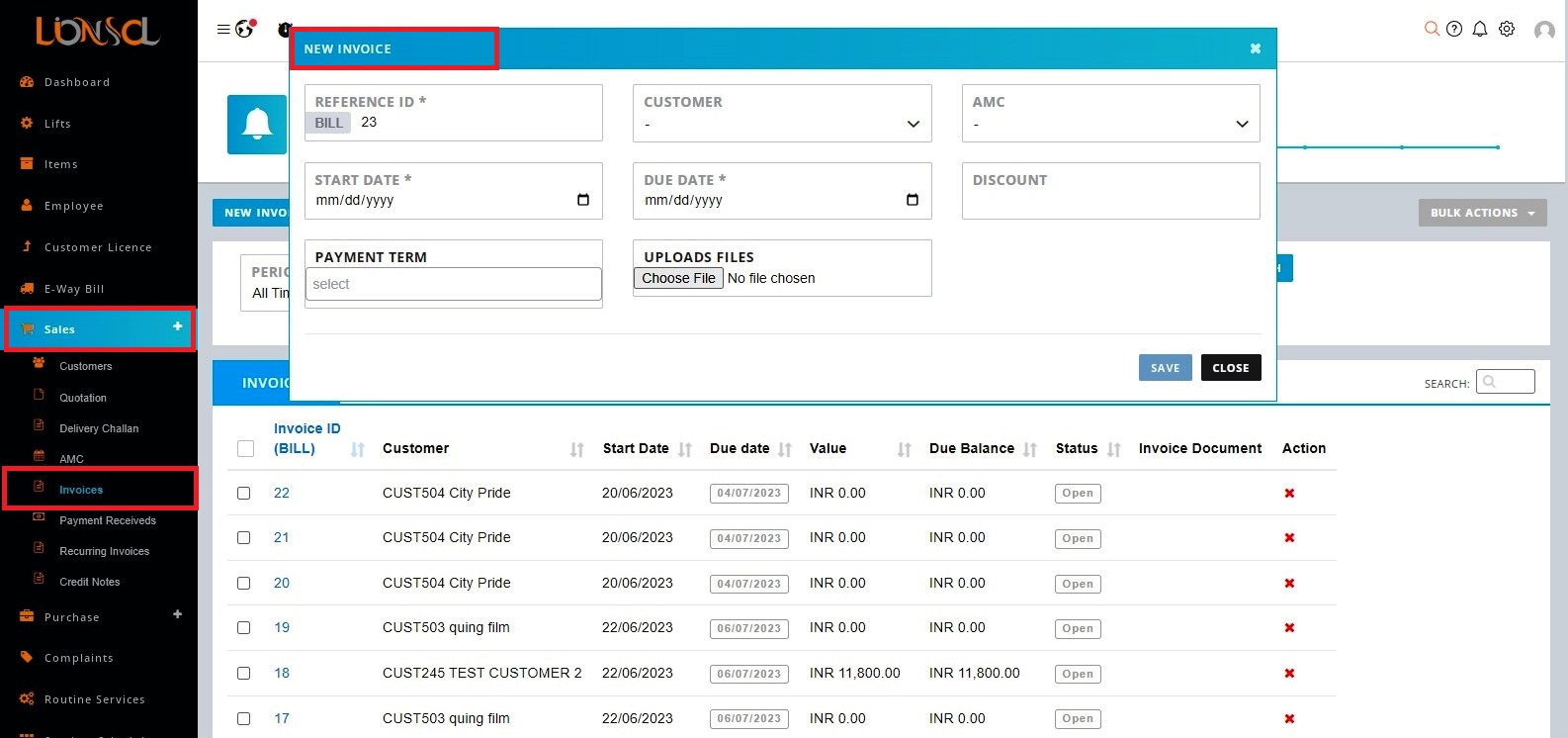
Task: Close the New Invoice dialog with X
Action: pyautogui.click(x=1256, y=48)
